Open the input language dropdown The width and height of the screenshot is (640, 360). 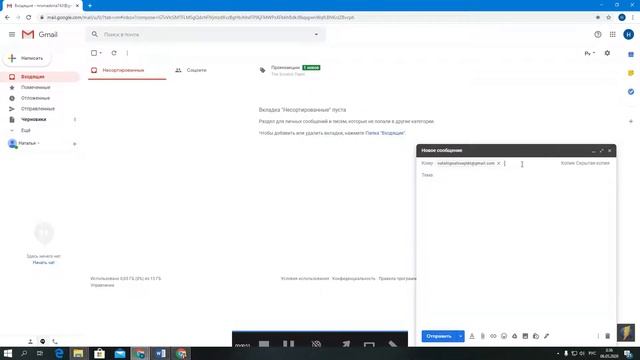[x=589, y=53]
